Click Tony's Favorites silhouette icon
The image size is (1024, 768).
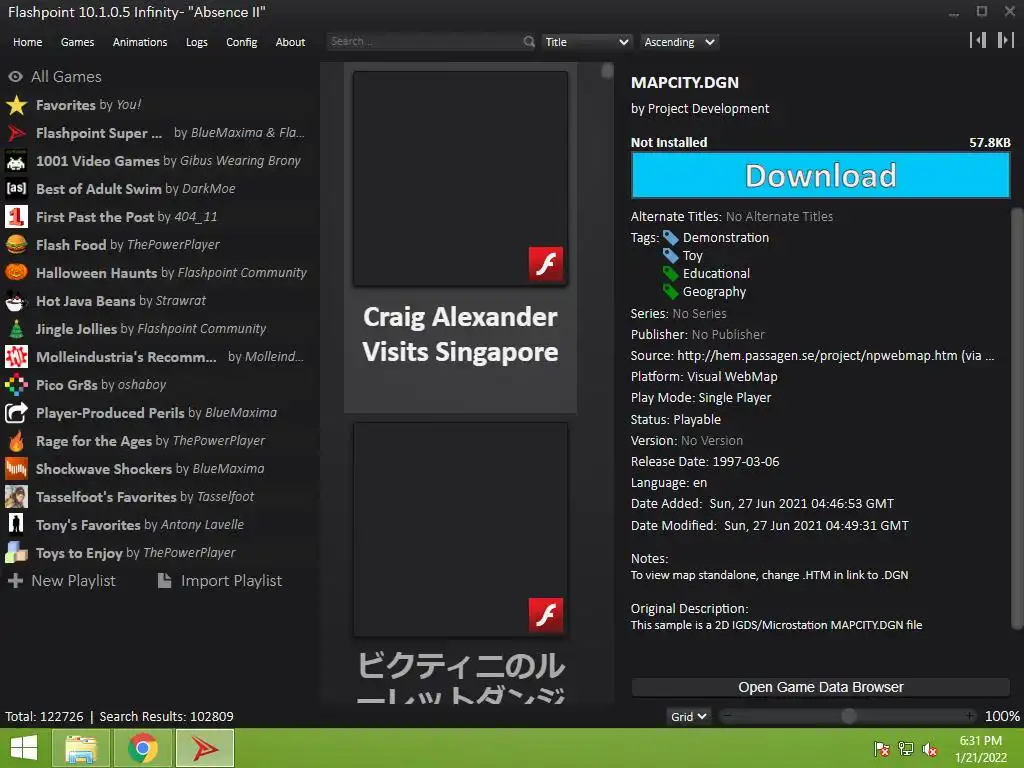tap(16, 525)
